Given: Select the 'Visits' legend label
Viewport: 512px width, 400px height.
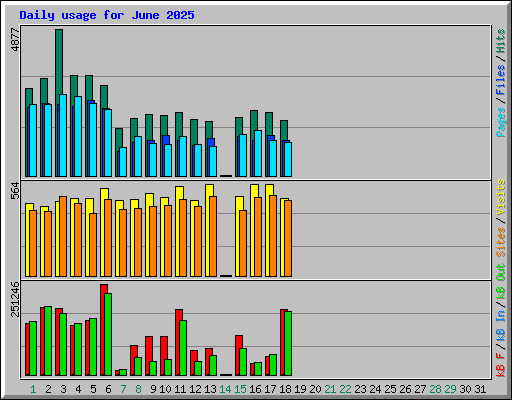Looking at the screenshot, I should (x=501, y=197).
